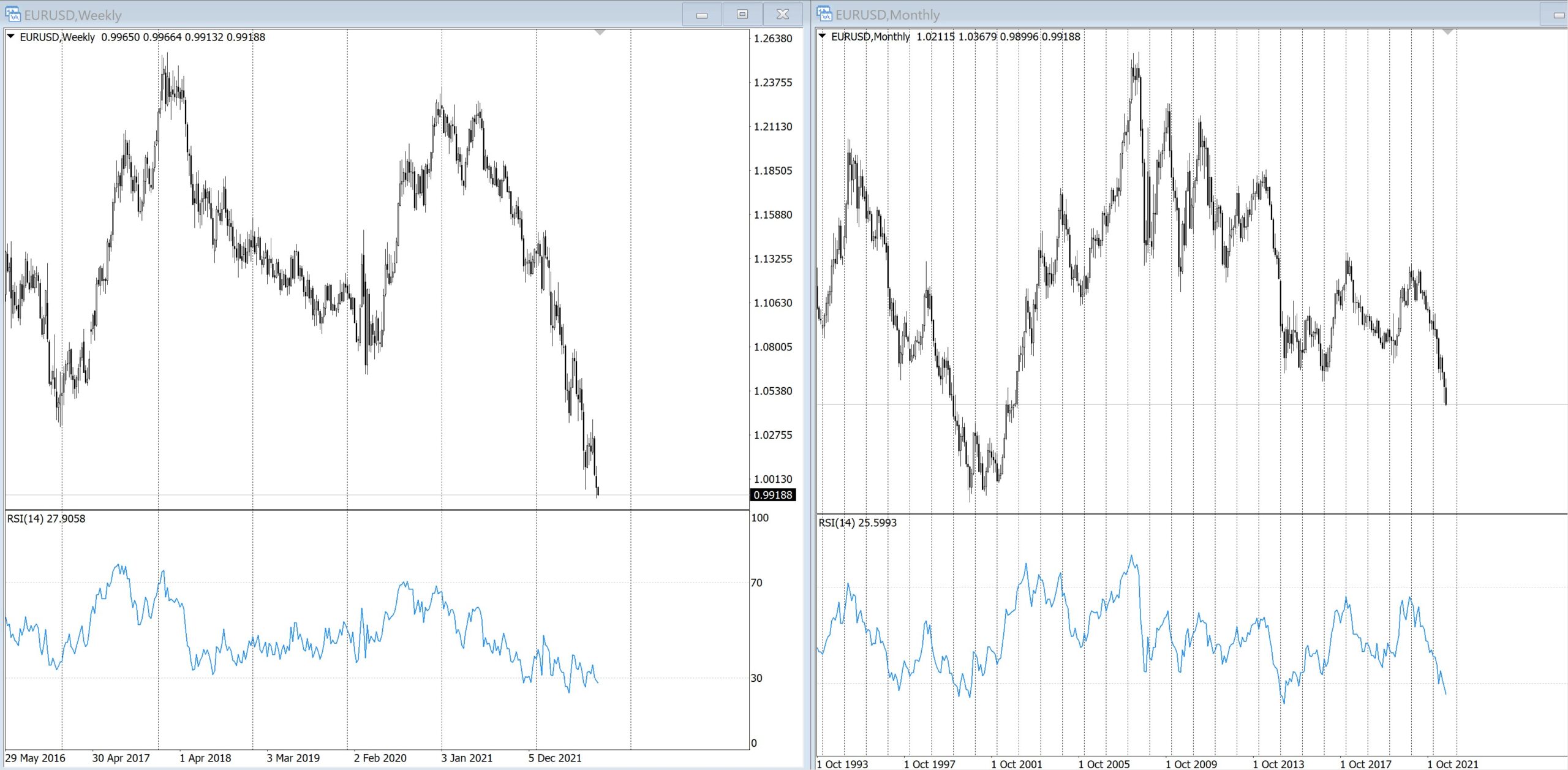Click the EURUSD,Weekly chart window icon
The height and width of the screenshot is (770, 1568).
pyautogui.click(x=12, y=14)
